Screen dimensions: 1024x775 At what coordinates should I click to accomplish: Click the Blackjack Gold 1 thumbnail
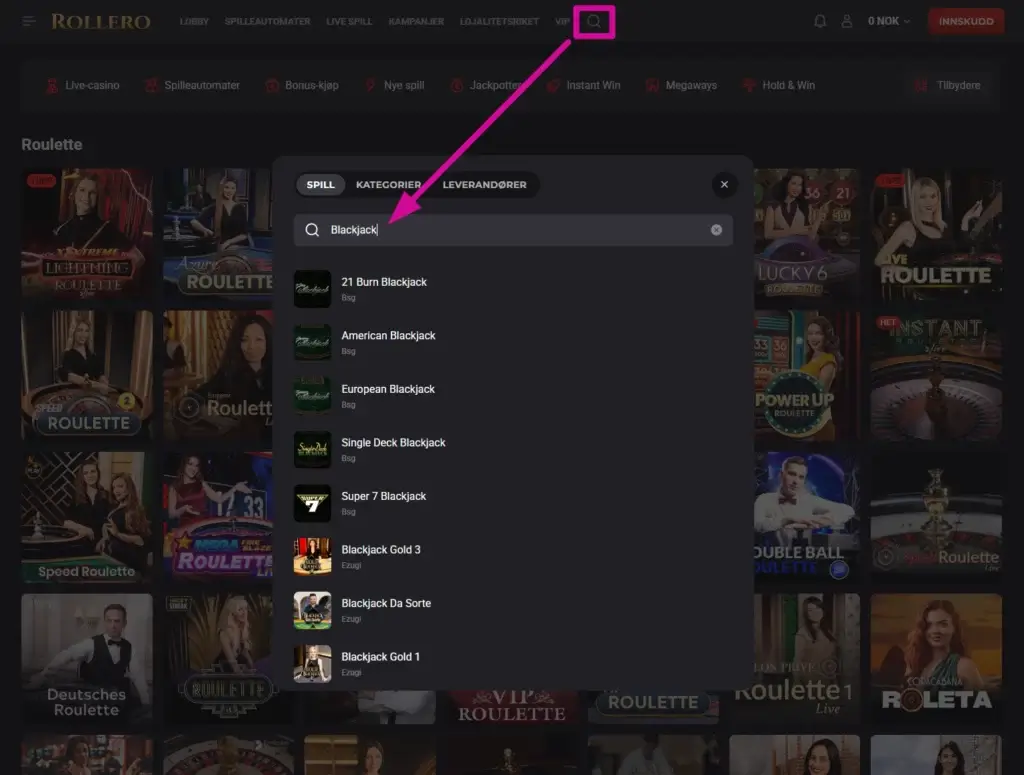point(312,663)
